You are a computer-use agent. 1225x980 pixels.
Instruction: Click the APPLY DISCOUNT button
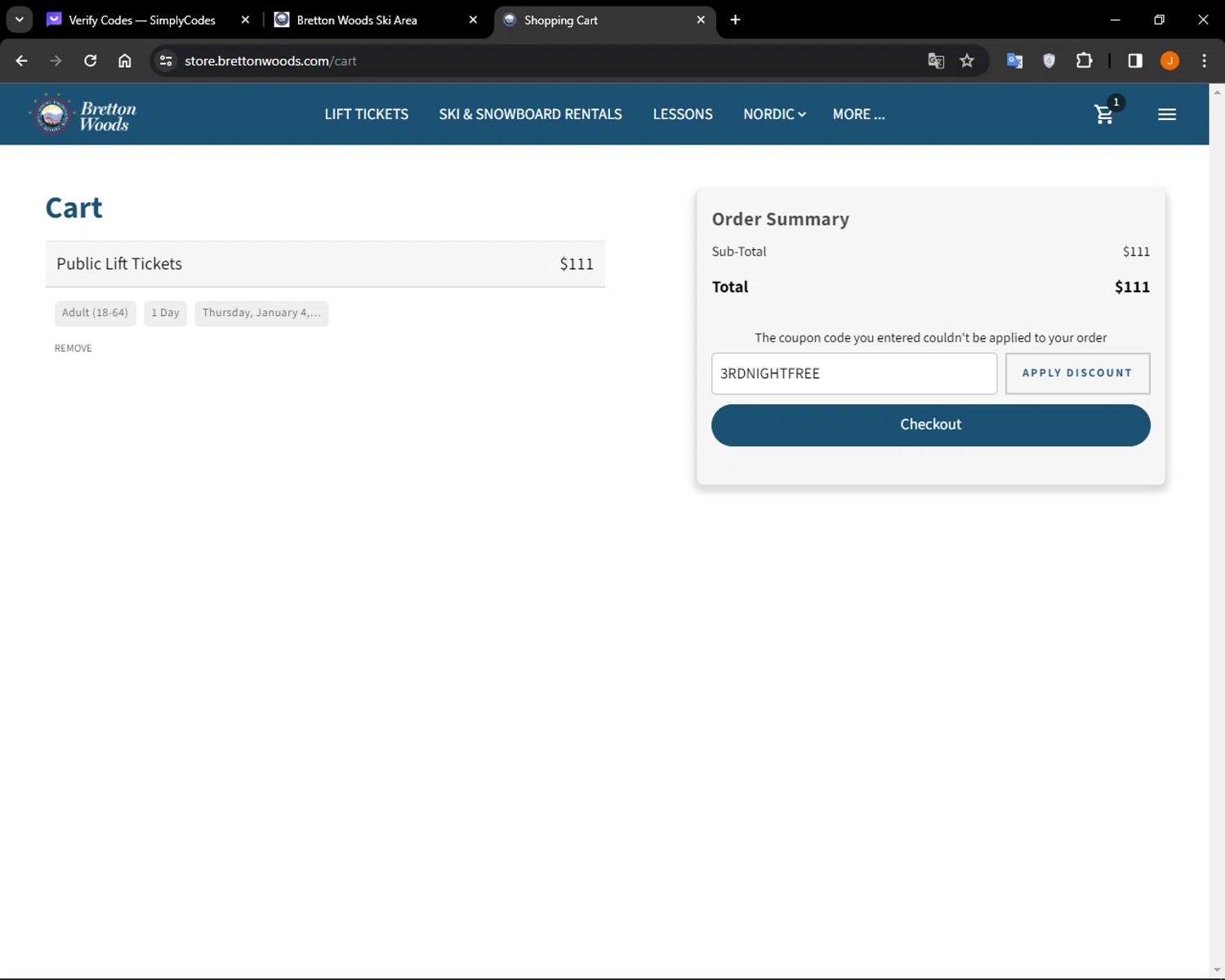coord(1077,373)
